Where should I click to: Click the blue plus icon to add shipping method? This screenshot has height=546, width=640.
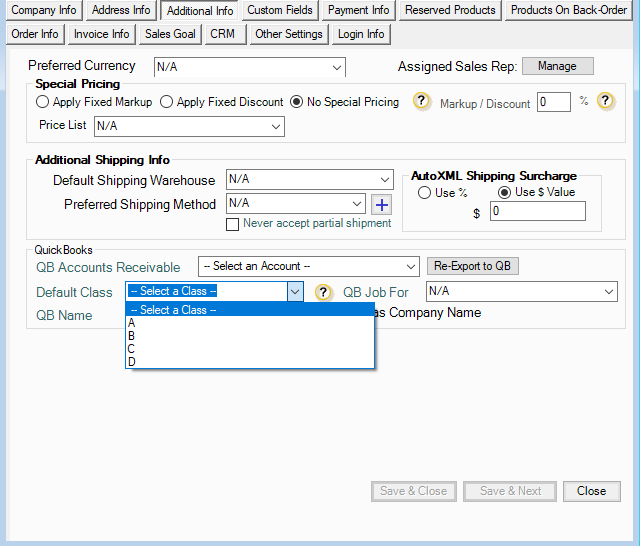[x=381, y=204]
